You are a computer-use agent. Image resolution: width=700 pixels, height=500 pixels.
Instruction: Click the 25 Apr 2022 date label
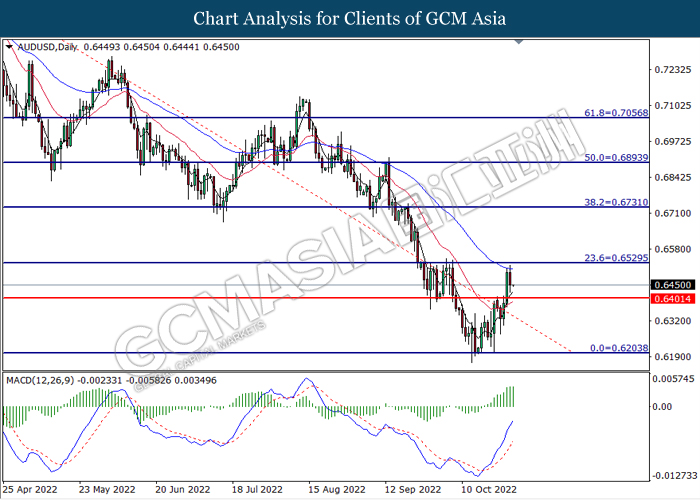(30, 490)
